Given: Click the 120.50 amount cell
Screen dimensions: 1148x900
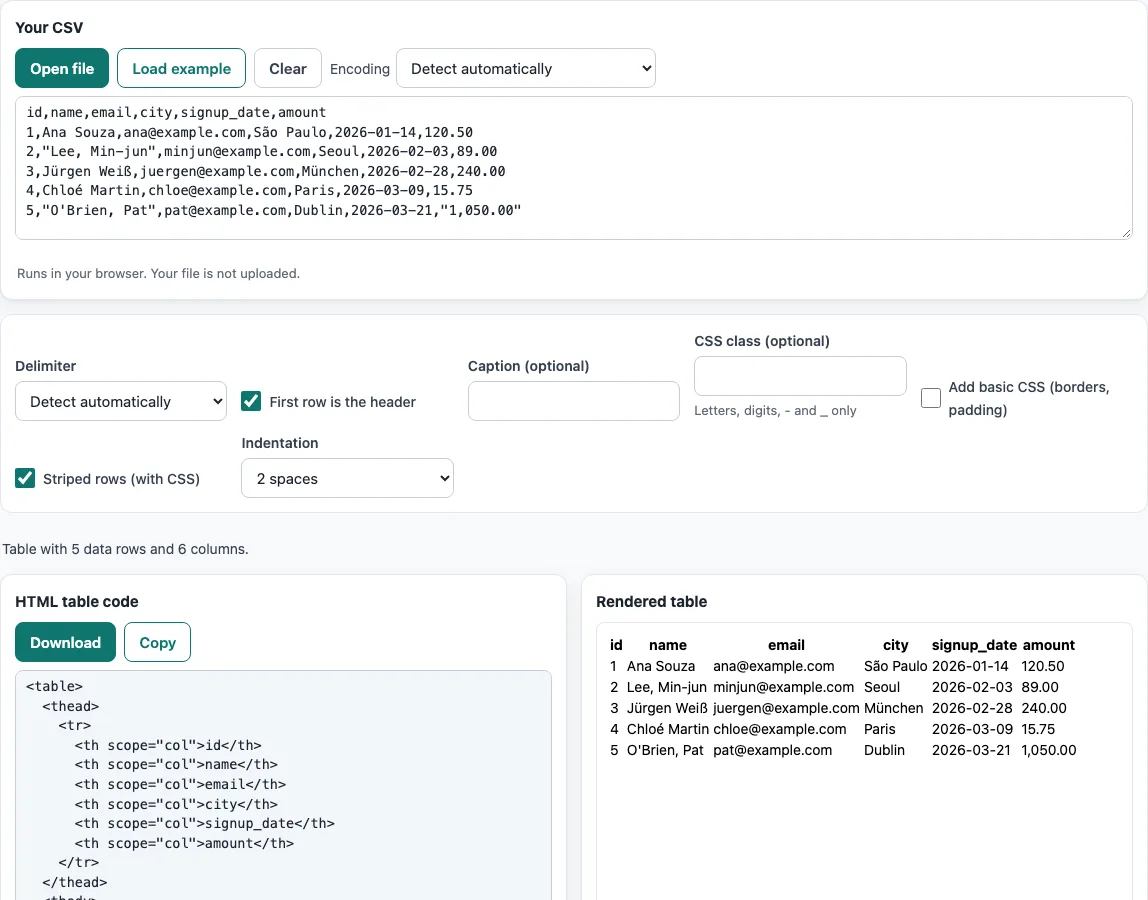Looking at the screenshot, I should click(1043, 666).
